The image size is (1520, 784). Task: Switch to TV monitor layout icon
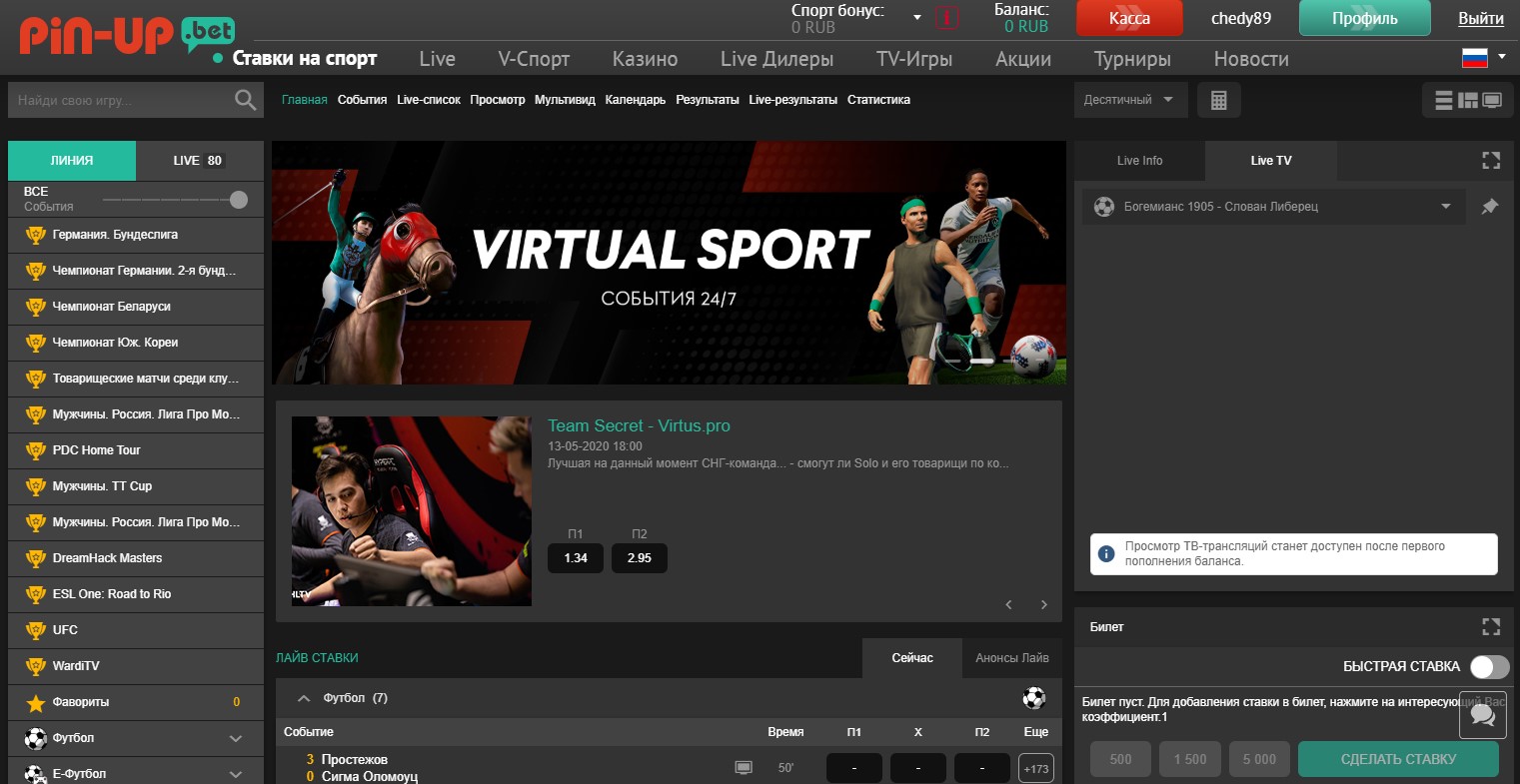pos(1492,100)
